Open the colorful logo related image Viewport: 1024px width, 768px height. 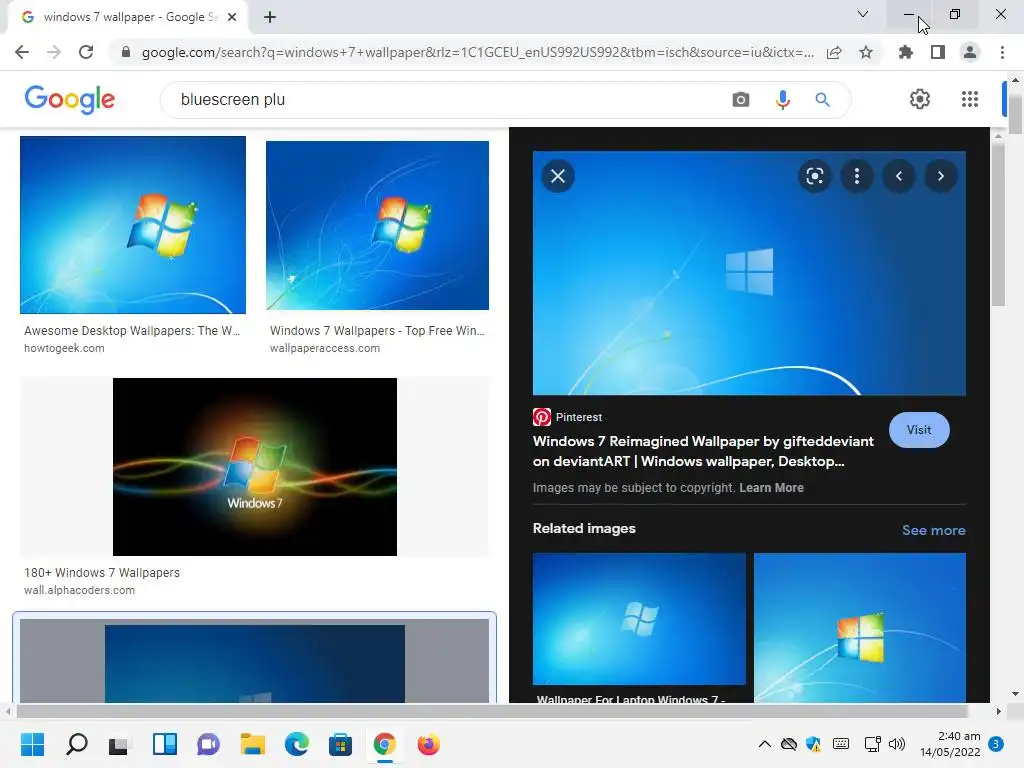point(859,628)
